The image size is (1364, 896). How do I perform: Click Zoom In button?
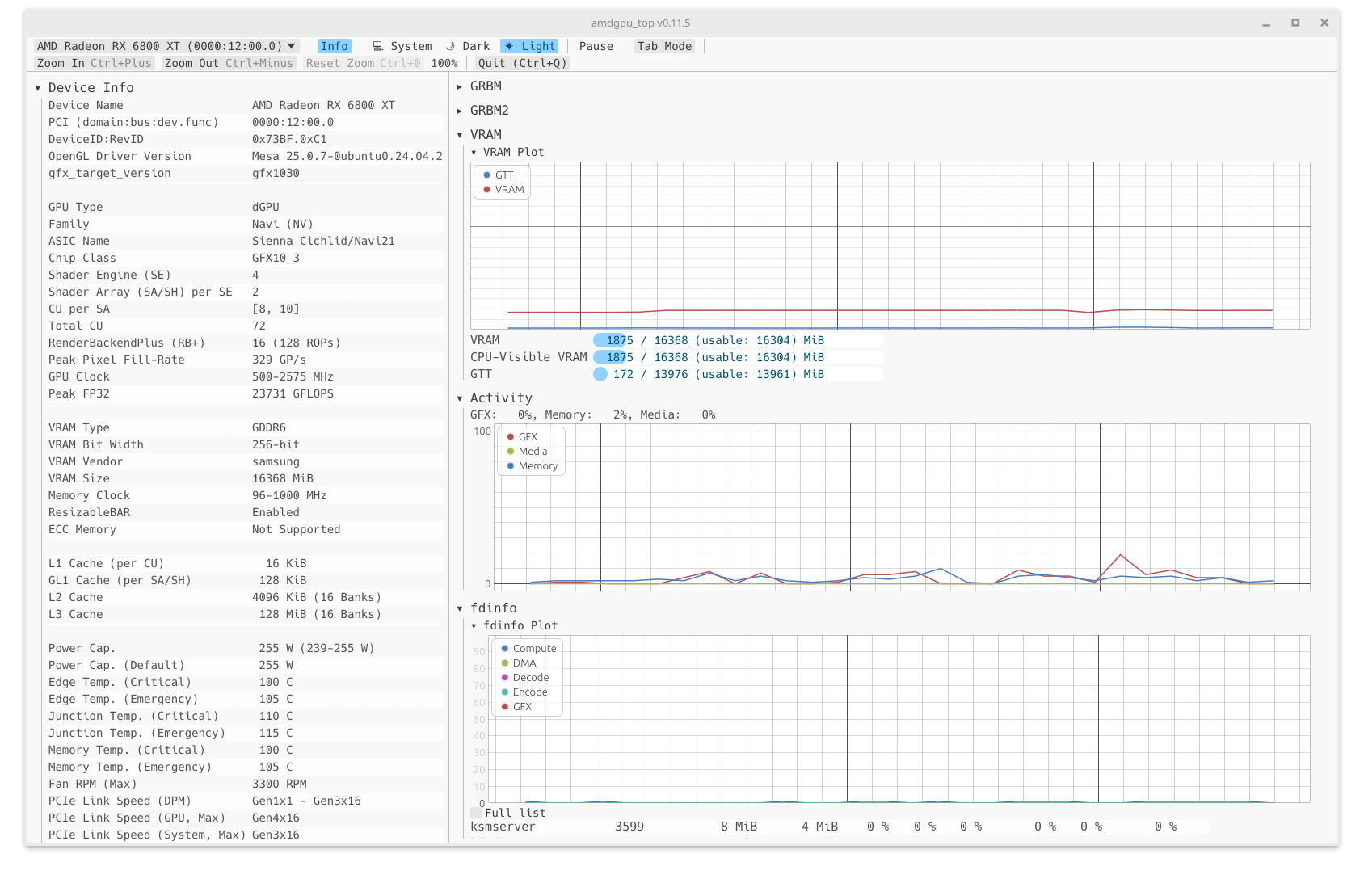point(94,63)
